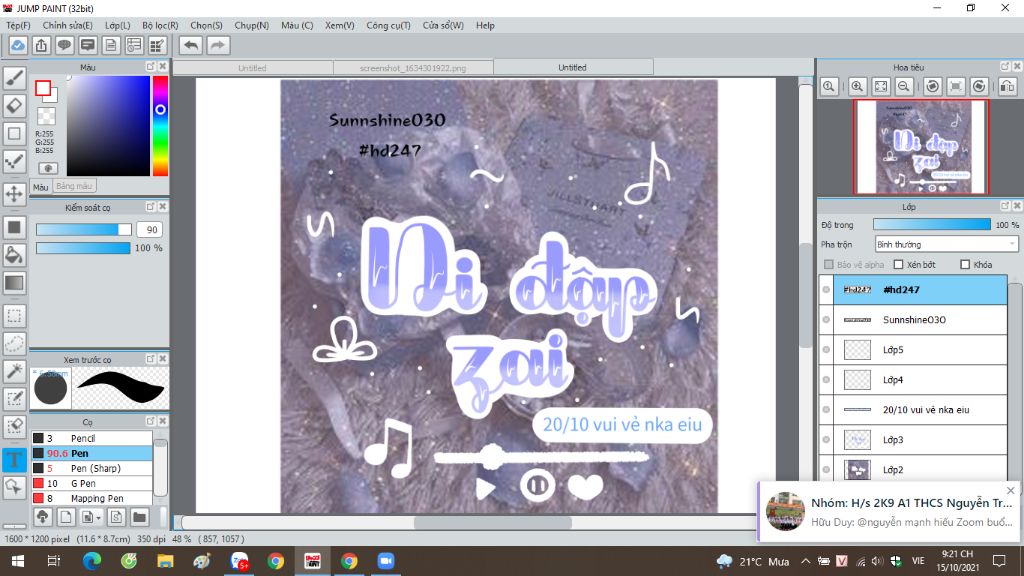This screenshot has height=576, width=1024.
Task: Open the Bộ lọc(R) menu
Action: [x=160, y=25]
